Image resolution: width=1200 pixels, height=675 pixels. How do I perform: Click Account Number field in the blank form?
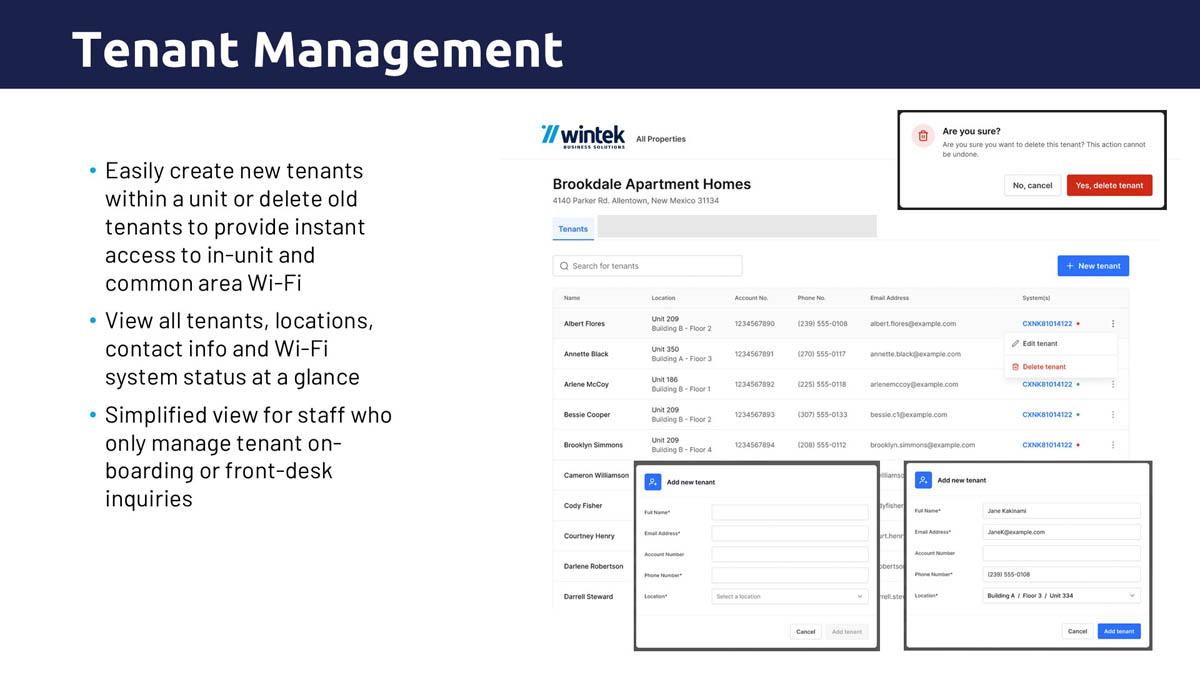click(x=790, y=554)
